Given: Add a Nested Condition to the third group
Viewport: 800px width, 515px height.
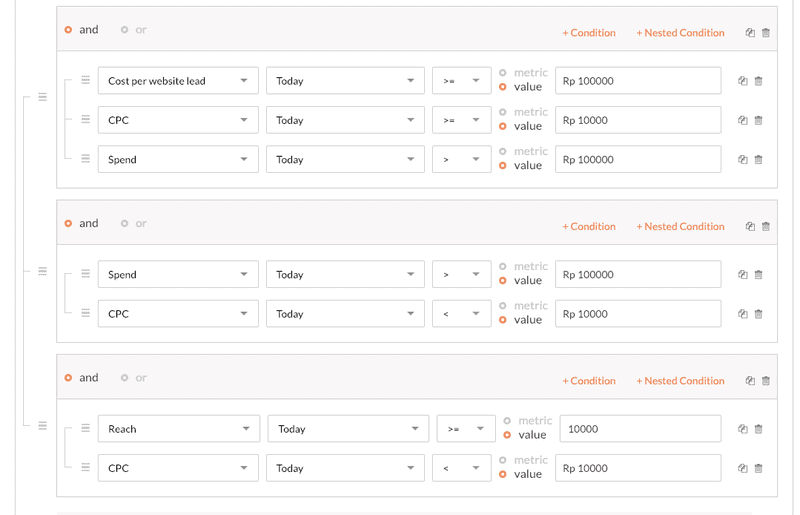Looking at the screenshot, I should click(680, 381).
